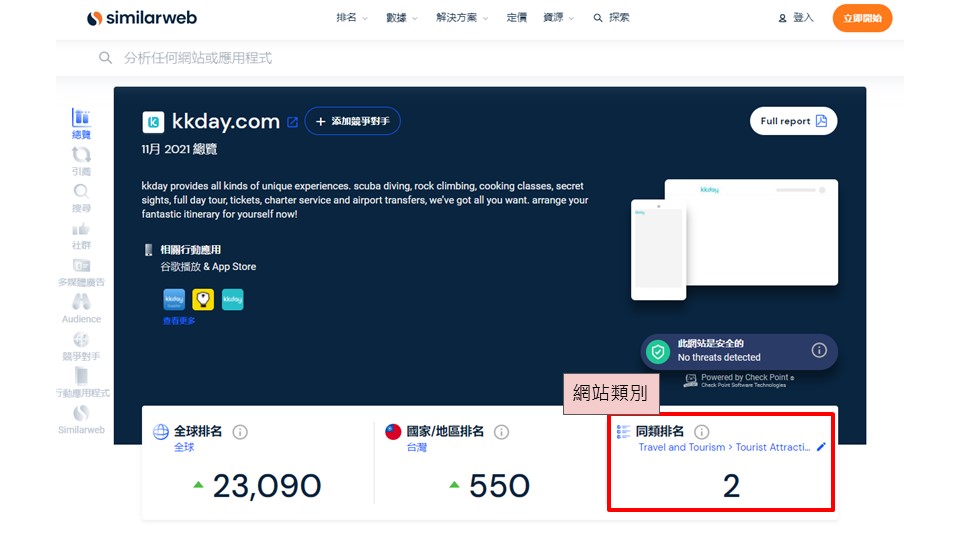Expand the 資源 menu

558,18
